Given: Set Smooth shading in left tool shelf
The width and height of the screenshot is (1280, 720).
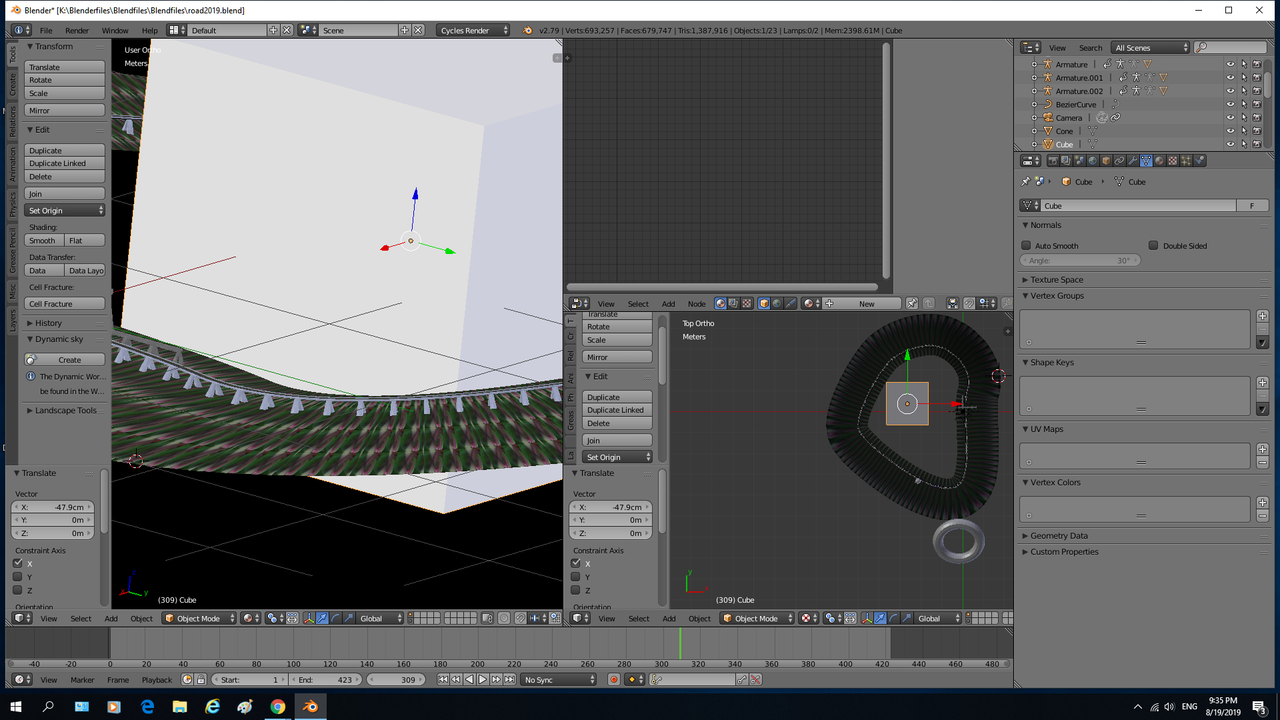Looking at the screenshot, I should pyautogui.click(x=44, y=240).
